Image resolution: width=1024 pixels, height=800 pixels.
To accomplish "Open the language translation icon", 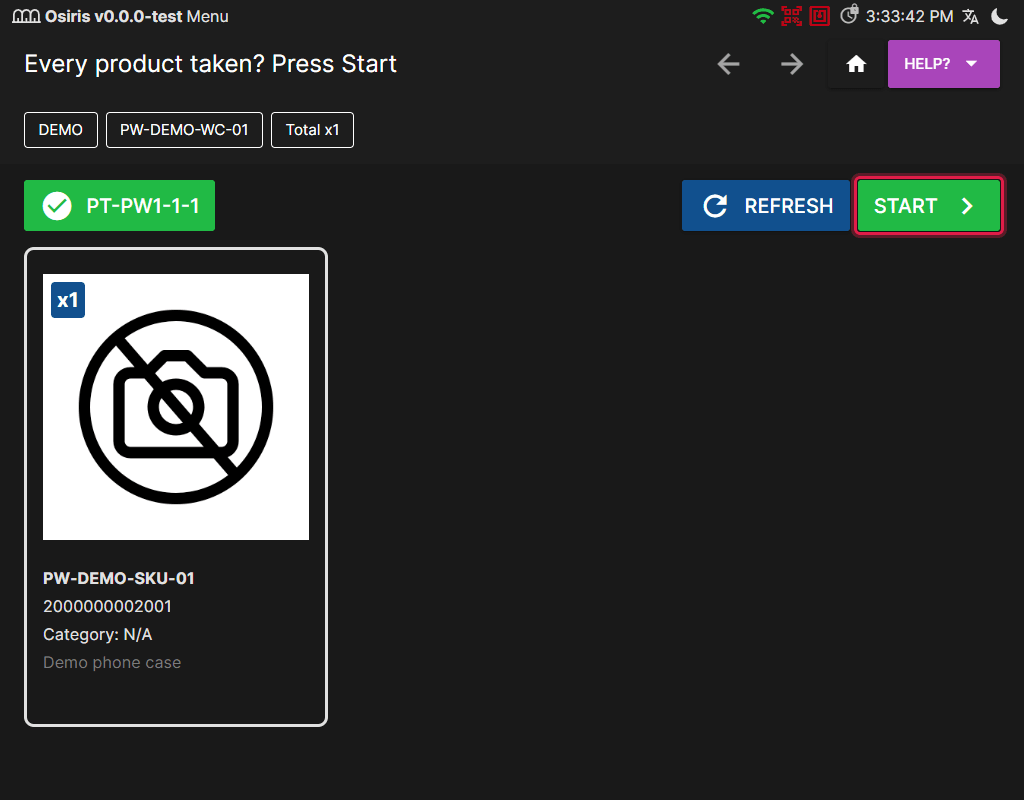I will [x=970, y=16].
